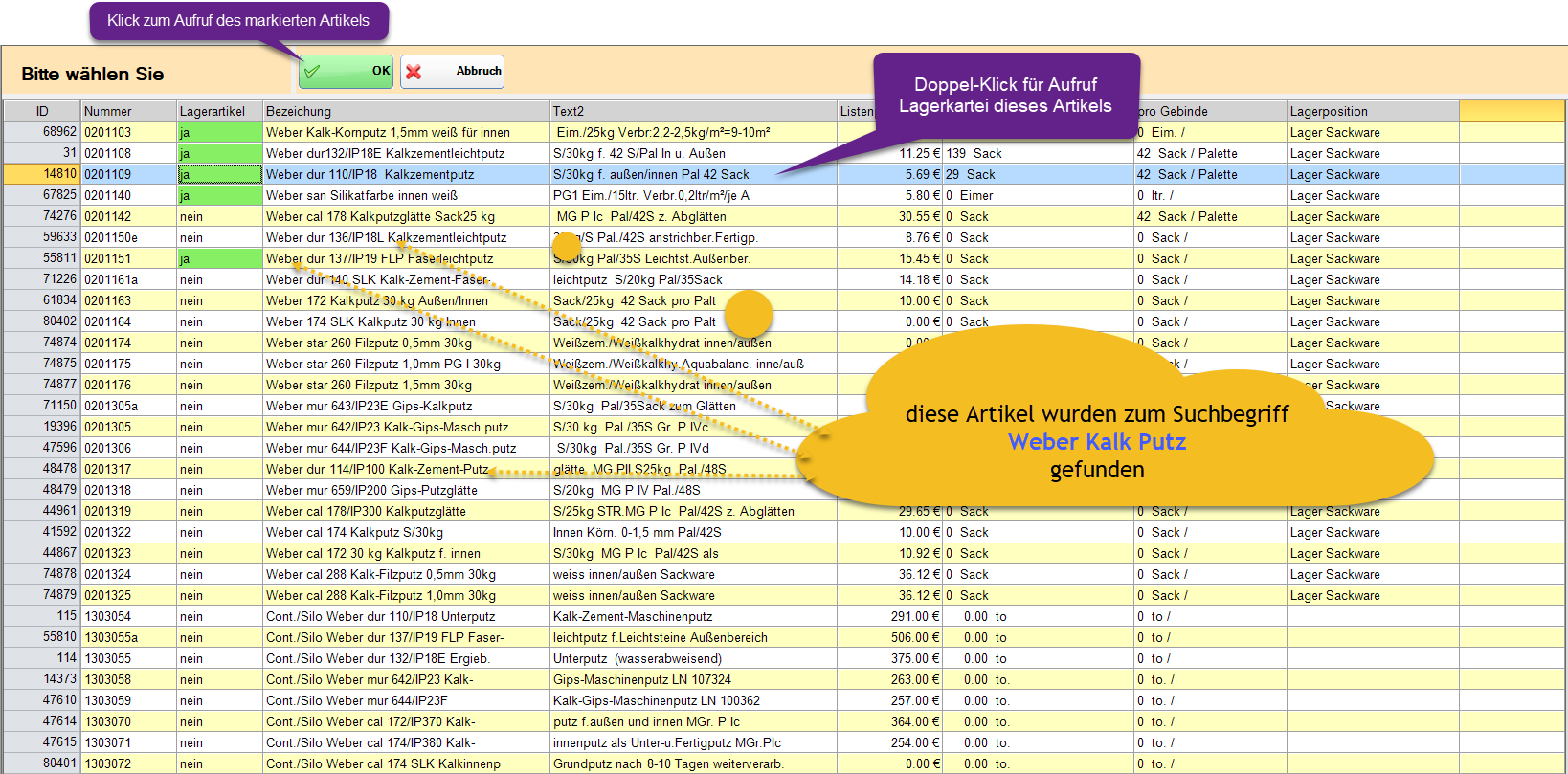Select price cell 11.25 €
This screenshot has height=774, width=1568.
889,153
